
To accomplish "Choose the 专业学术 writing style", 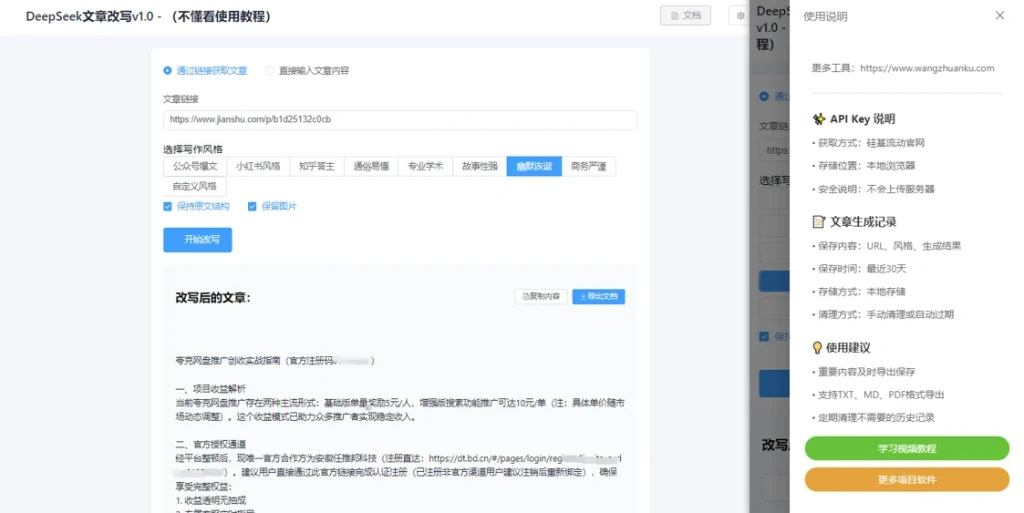I will tap(425, 166).
